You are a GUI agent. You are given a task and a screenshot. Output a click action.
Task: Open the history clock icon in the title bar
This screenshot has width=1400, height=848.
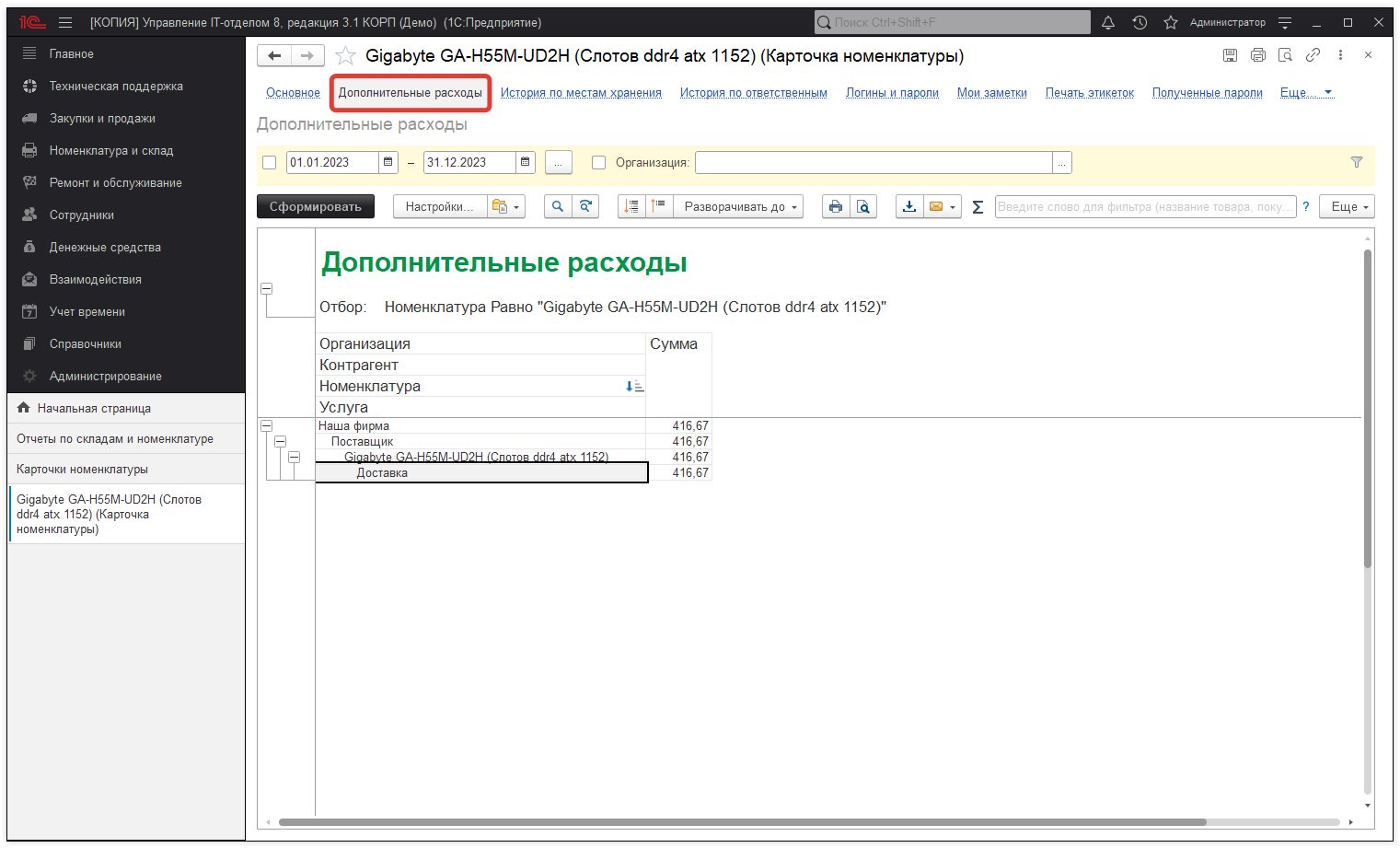pos(1140,21)
